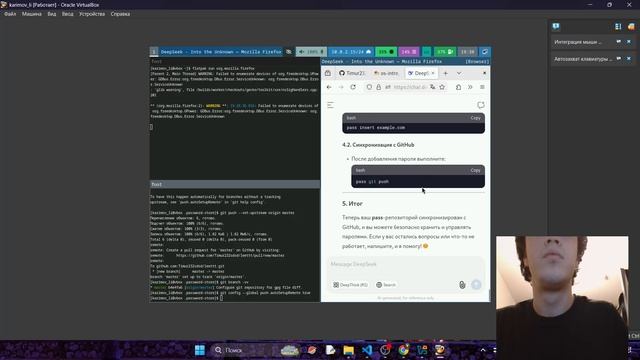Copy the pass insert example.com code block
640x360 pixels.
pos(476,118)
